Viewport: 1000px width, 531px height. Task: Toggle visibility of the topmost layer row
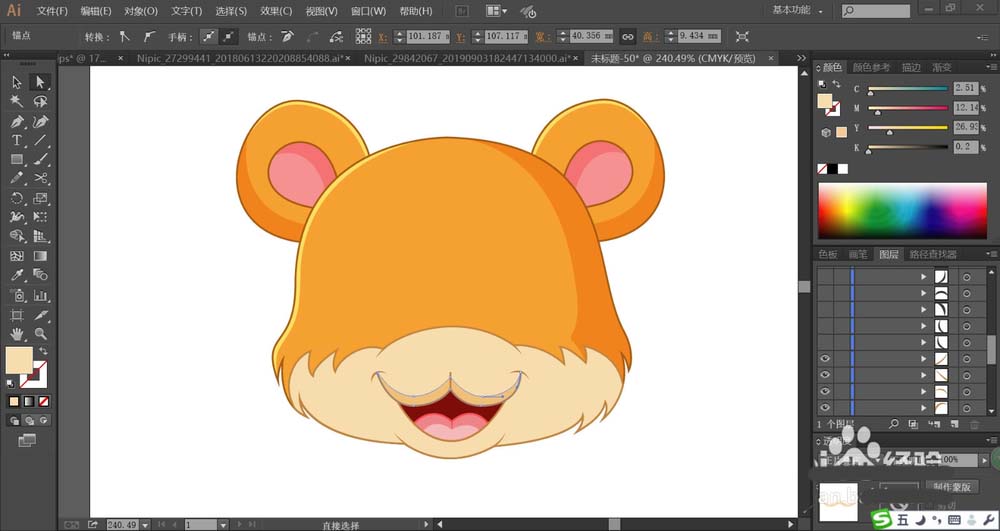(825, 277)
